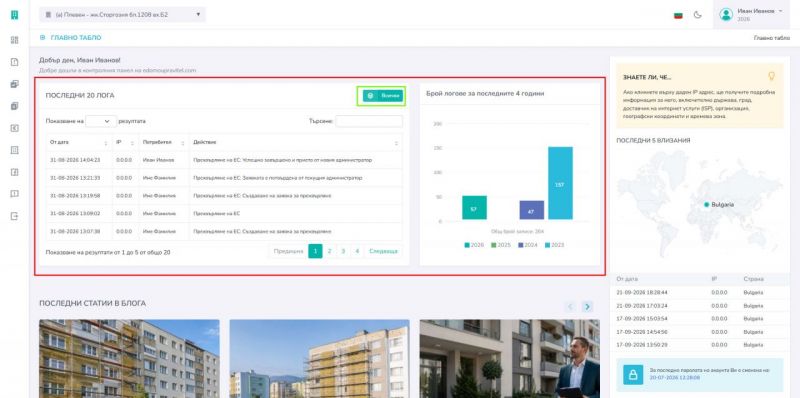Screen dimensions: 800x398
Task: Open the logout icon in the sidebar
Action: point(14,216)
